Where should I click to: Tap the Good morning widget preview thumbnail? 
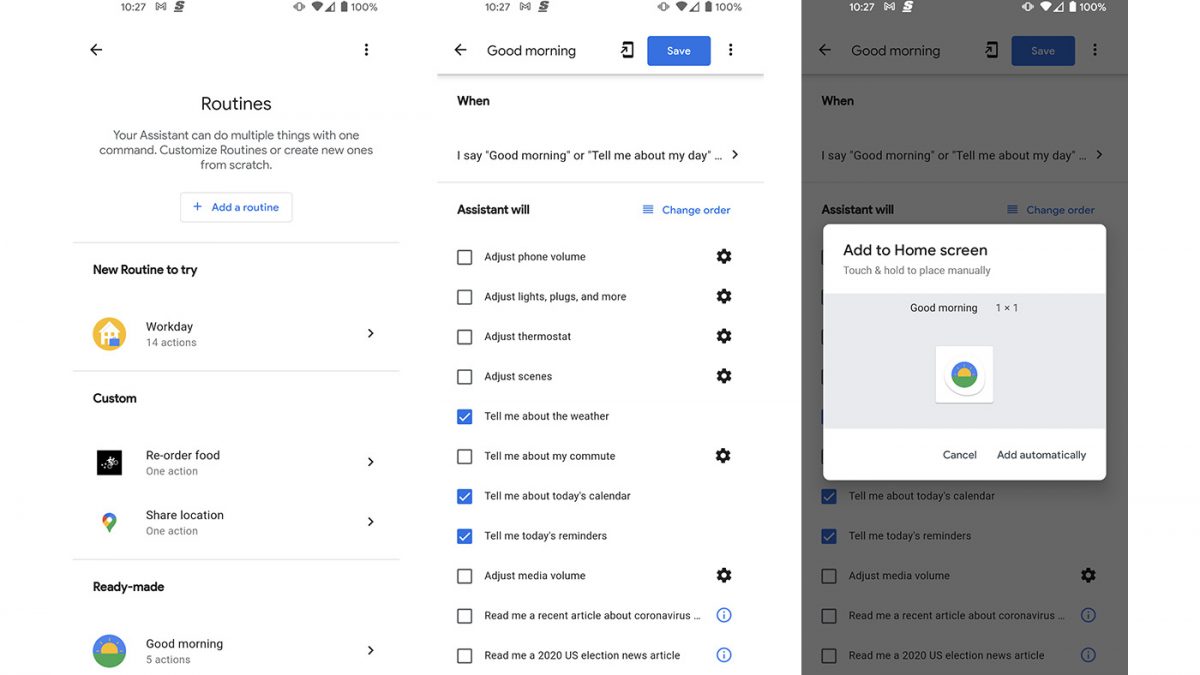click(964, 375)
